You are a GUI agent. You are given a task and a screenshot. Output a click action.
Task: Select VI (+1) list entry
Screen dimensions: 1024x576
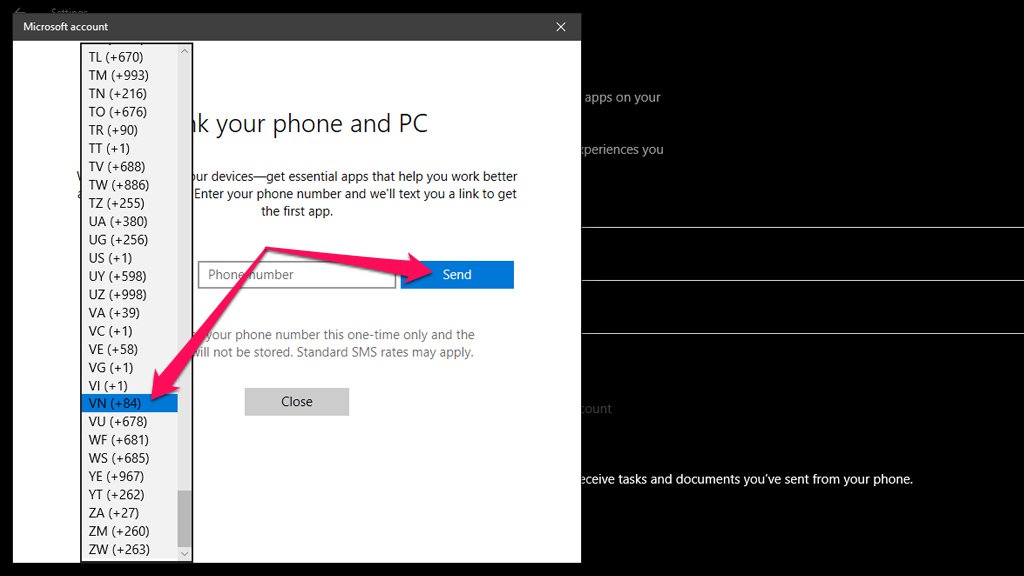coord(129,387)
